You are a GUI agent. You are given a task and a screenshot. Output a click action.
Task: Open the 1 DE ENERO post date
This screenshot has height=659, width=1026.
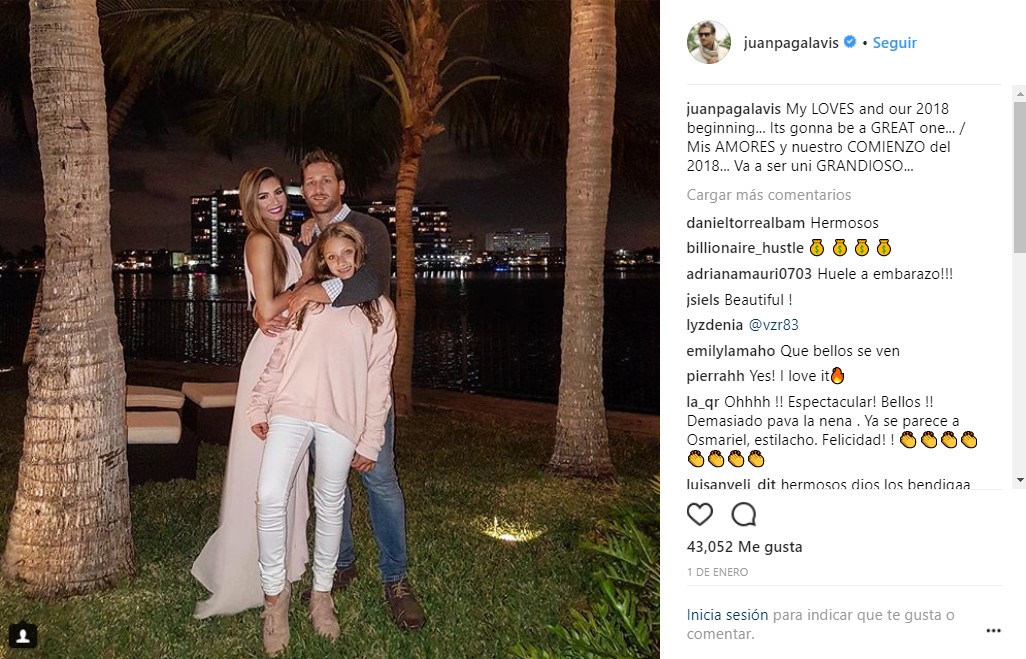[717, 572]
